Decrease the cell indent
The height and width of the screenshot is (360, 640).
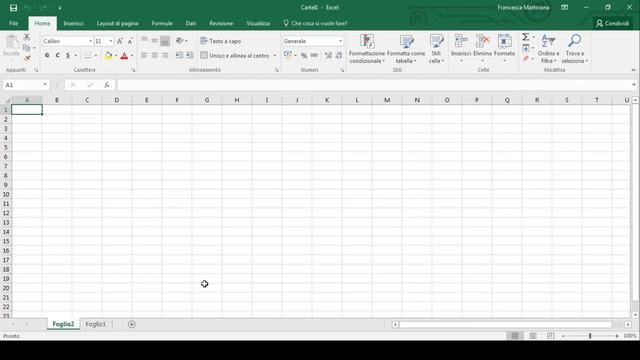pyautogui.click(x=179, y=55)
